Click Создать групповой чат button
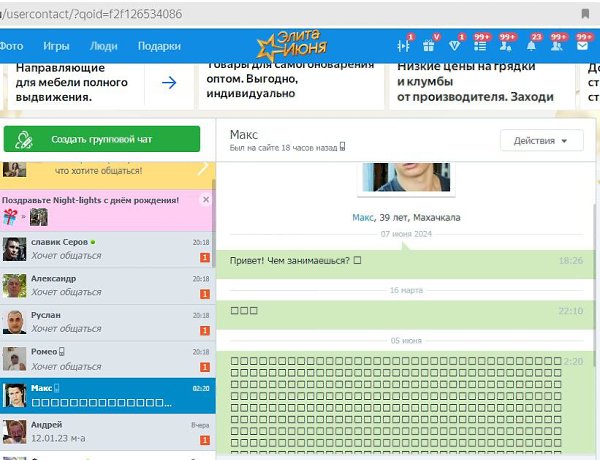Screen dimensions: 600x460 click(x=101, y=139)
